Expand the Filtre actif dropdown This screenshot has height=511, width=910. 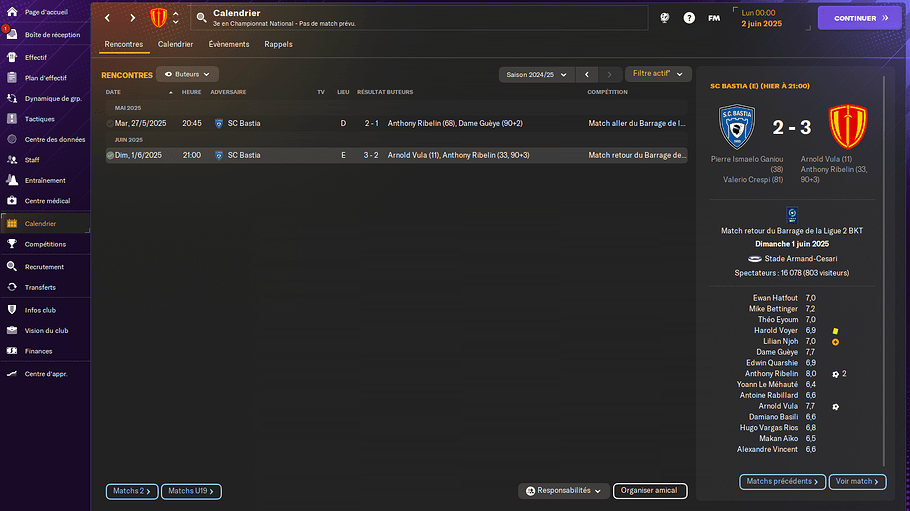[658, 74]
